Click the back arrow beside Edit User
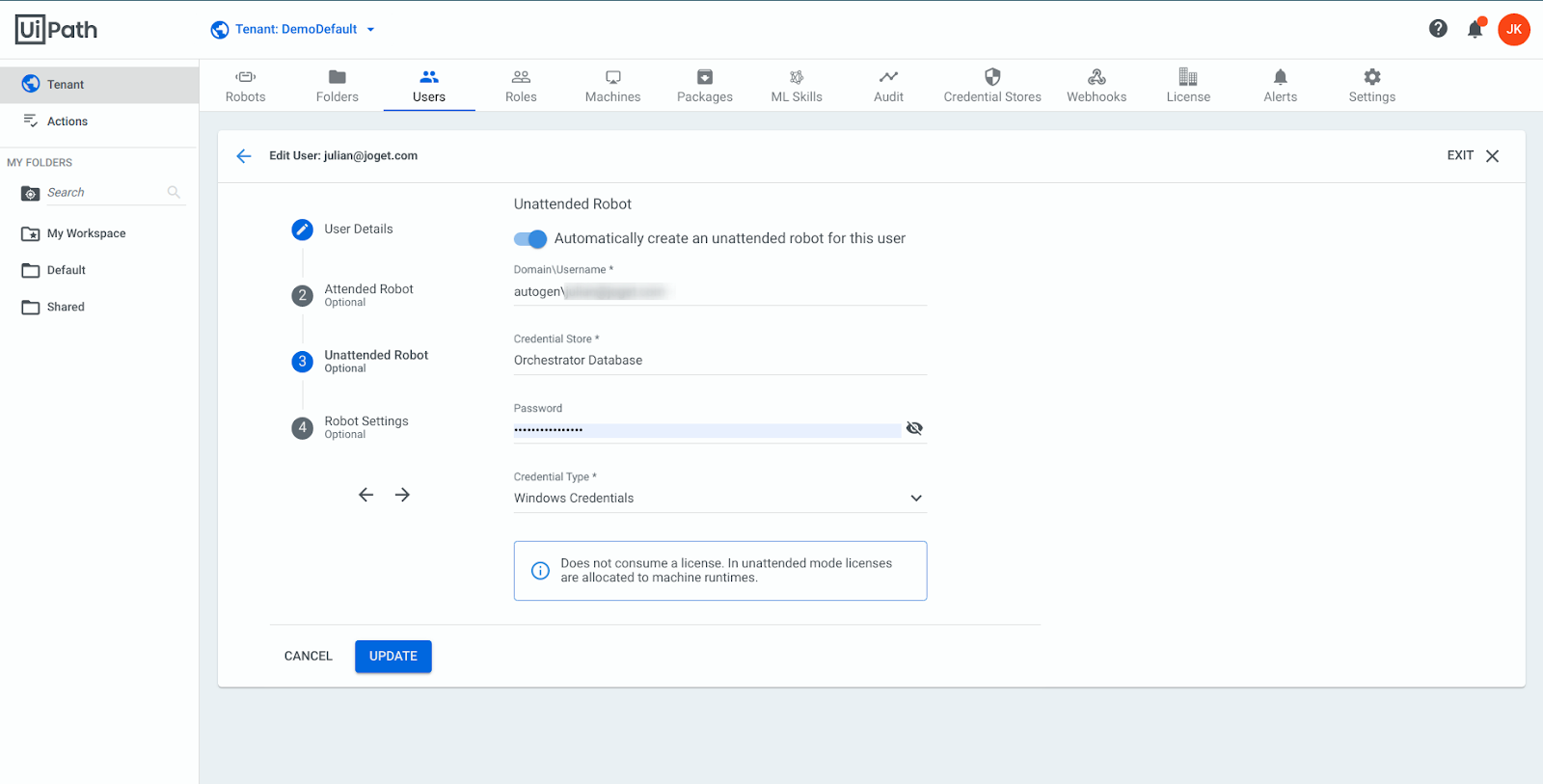Image resolution: width=1543 pixels, height=784 pixels. tap(244, 156)
